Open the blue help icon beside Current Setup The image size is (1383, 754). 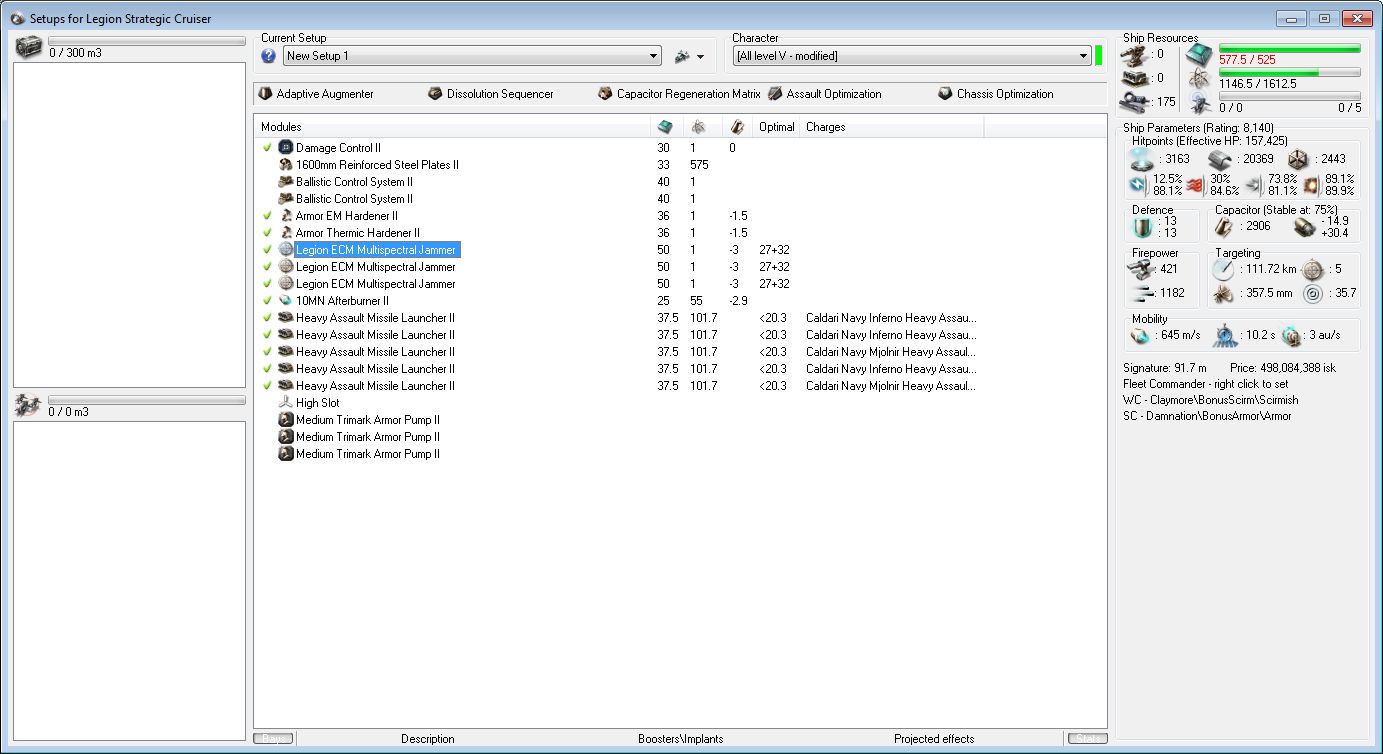268,56
